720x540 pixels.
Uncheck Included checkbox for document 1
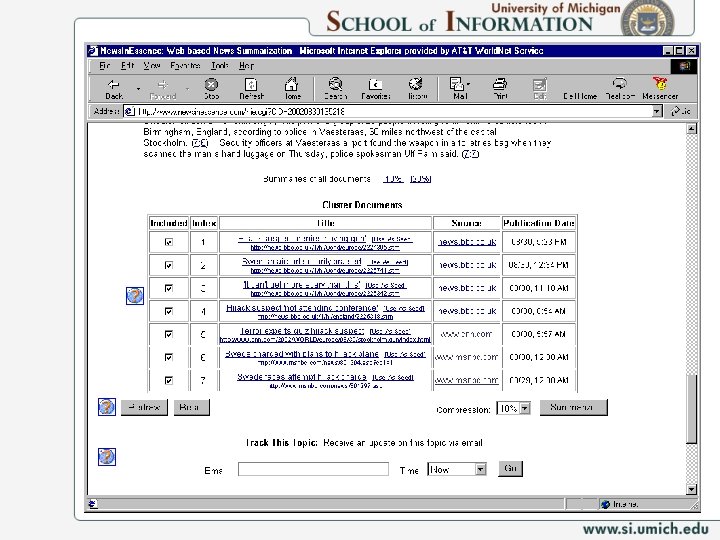169,242
